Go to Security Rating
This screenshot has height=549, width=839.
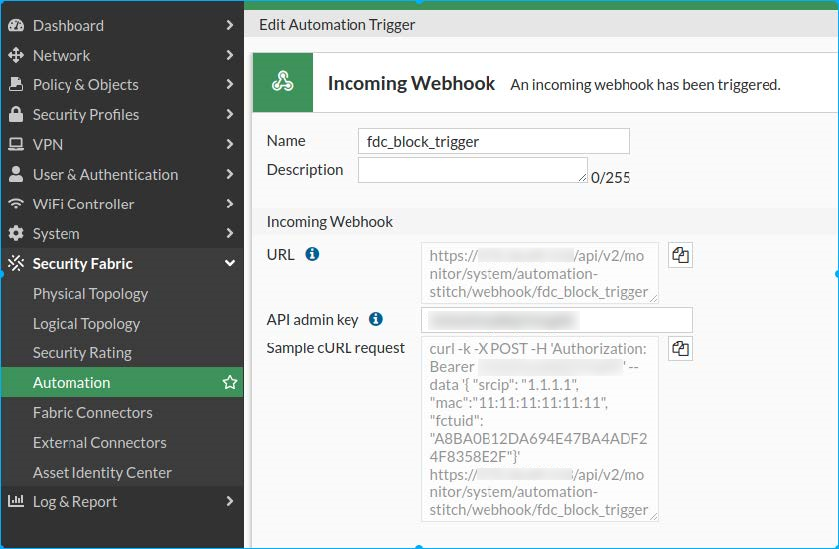[82, 353]
